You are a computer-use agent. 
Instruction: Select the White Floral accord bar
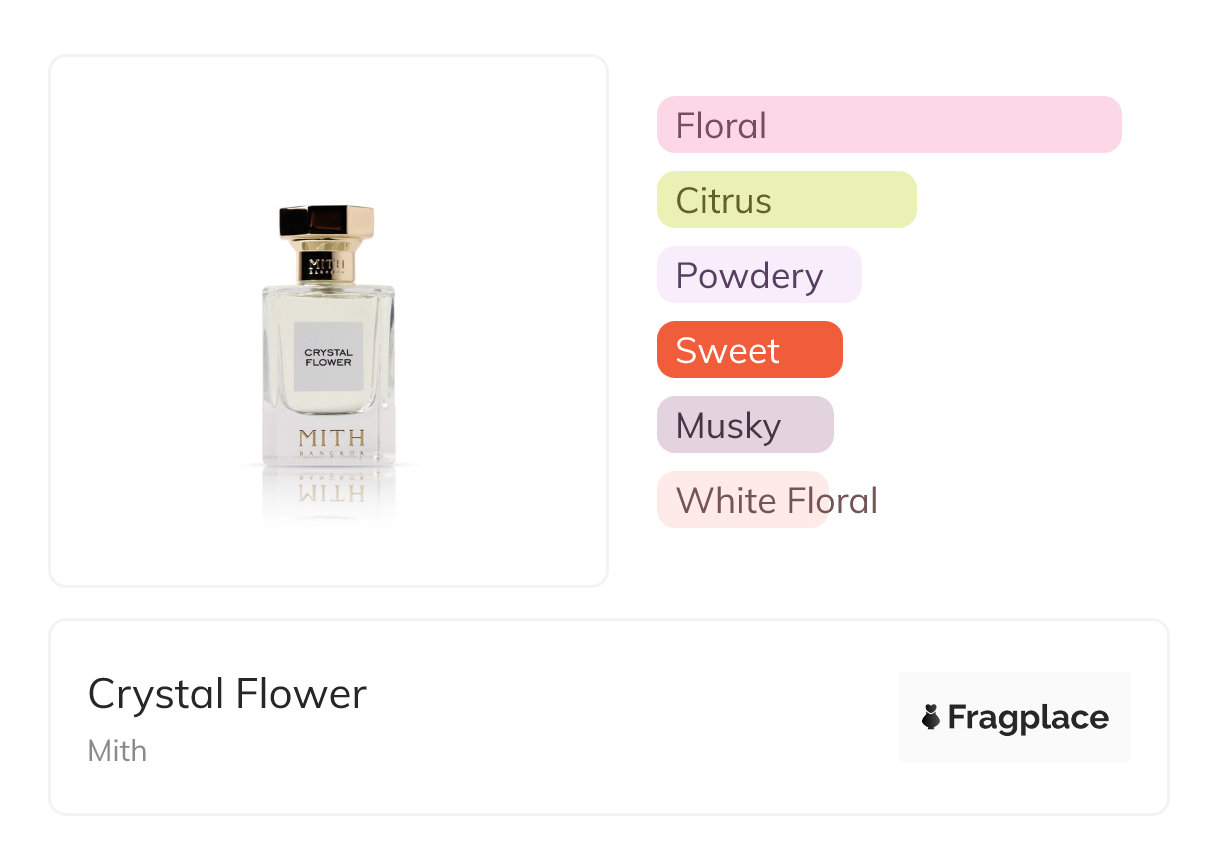click(x=743, y=500)
